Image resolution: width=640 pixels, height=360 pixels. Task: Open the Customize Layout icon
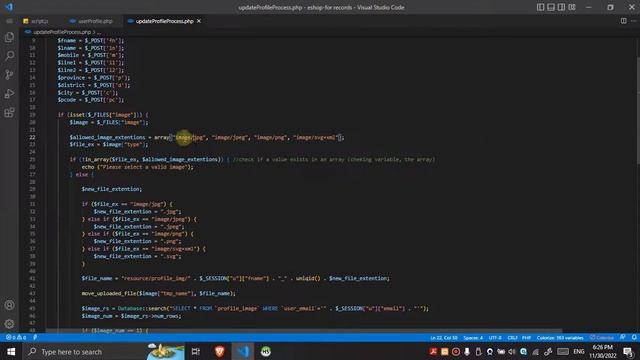[572, 7]
